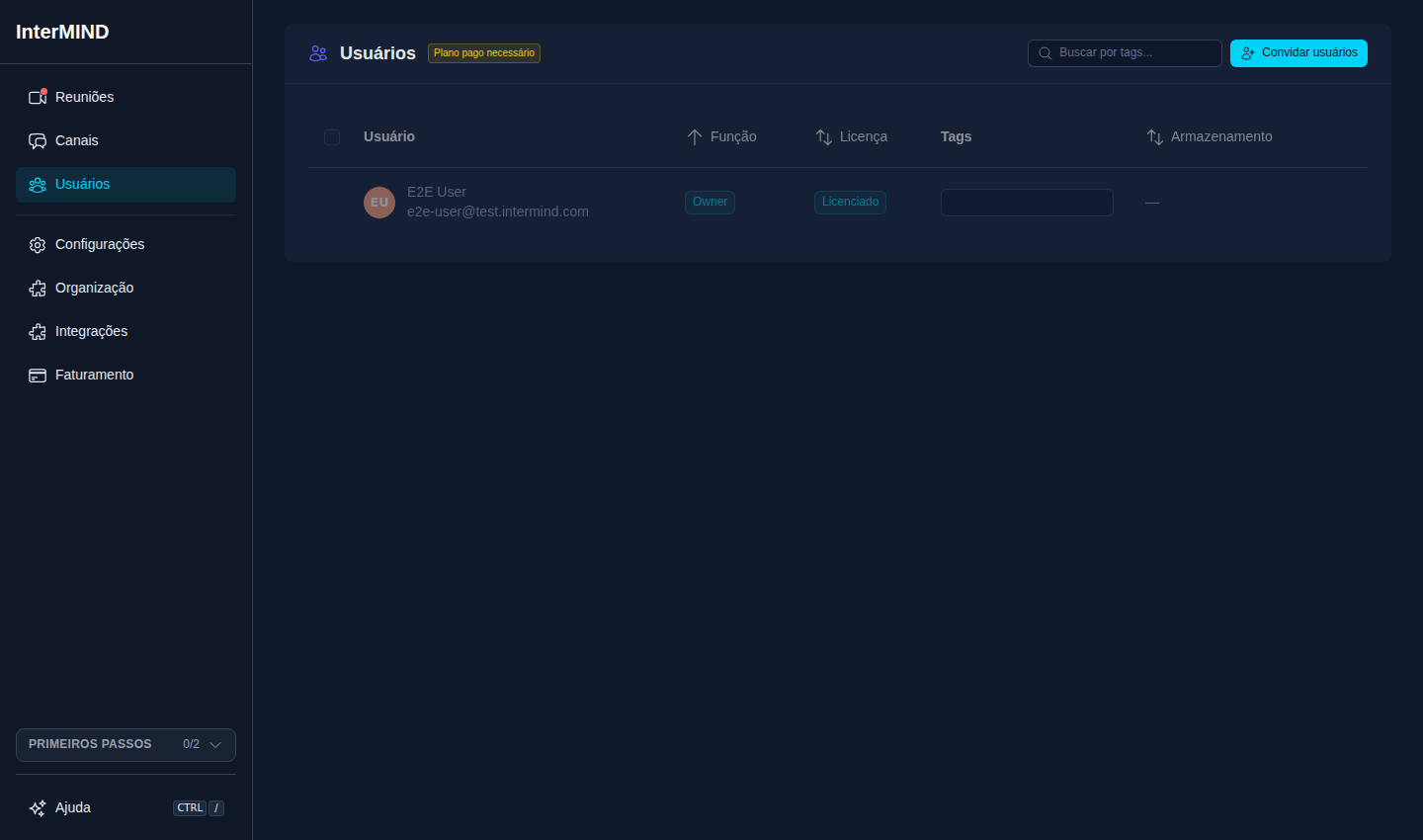Click Convidar usuários button
This screenshot has height=840, width=1423.
[x=1298, y=53]
